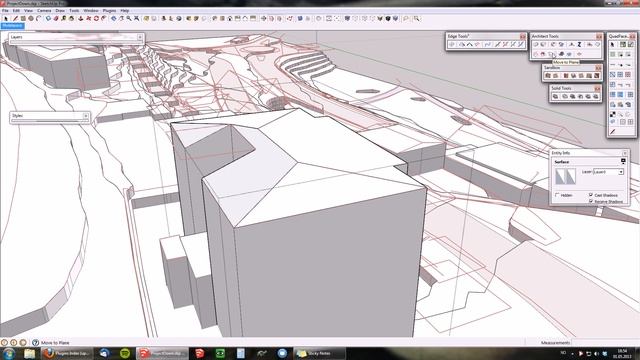Choose the Rectangle drawing tool
Screen dimensions: 640x360
tap(23, 18)
